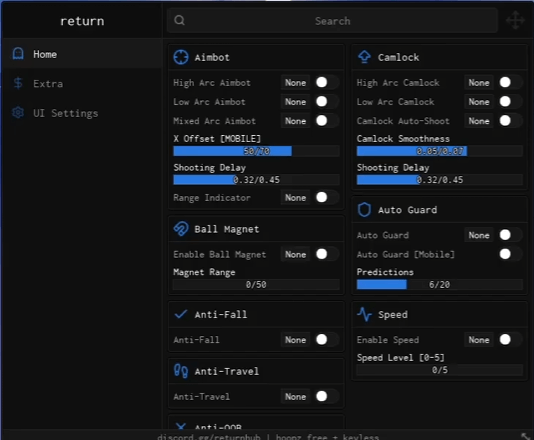Click the Search input field
Viewport: 534px width, 440px height.
pos(332,20)
